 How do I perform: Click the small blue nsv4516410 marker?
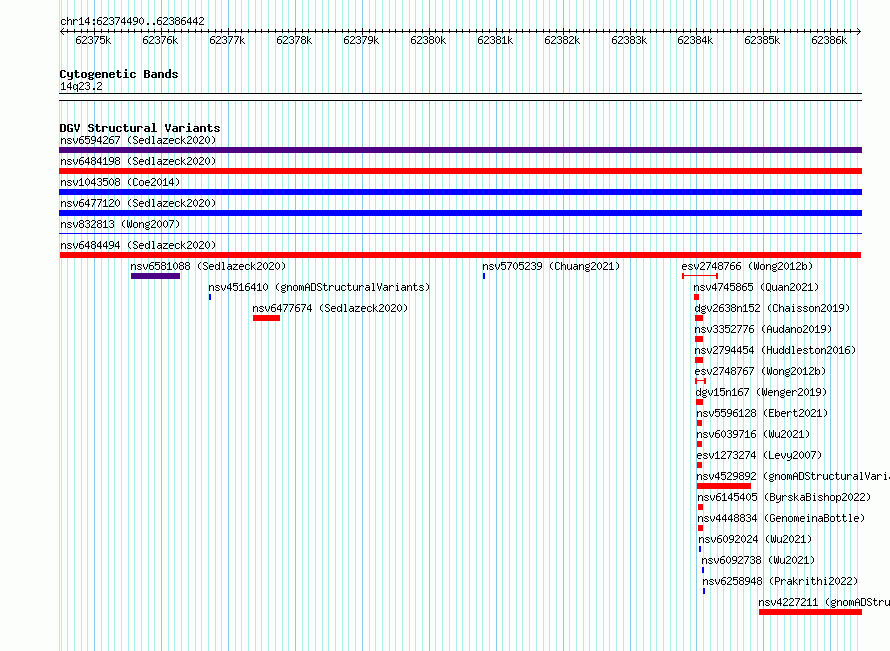point(210,297)
